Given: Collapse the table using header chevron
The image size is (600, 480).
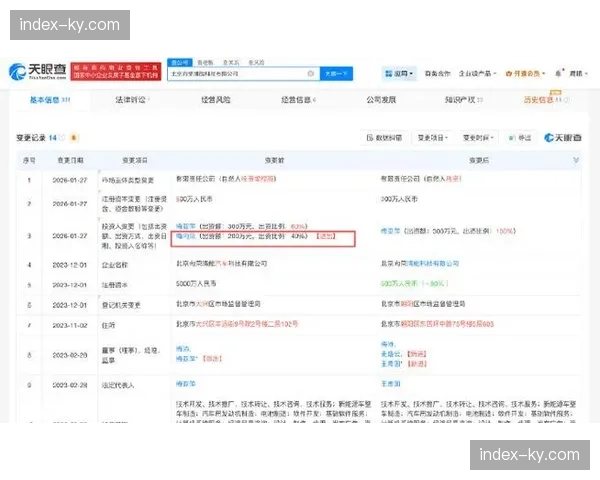Looking at the screenshot, I should point(576,160).
